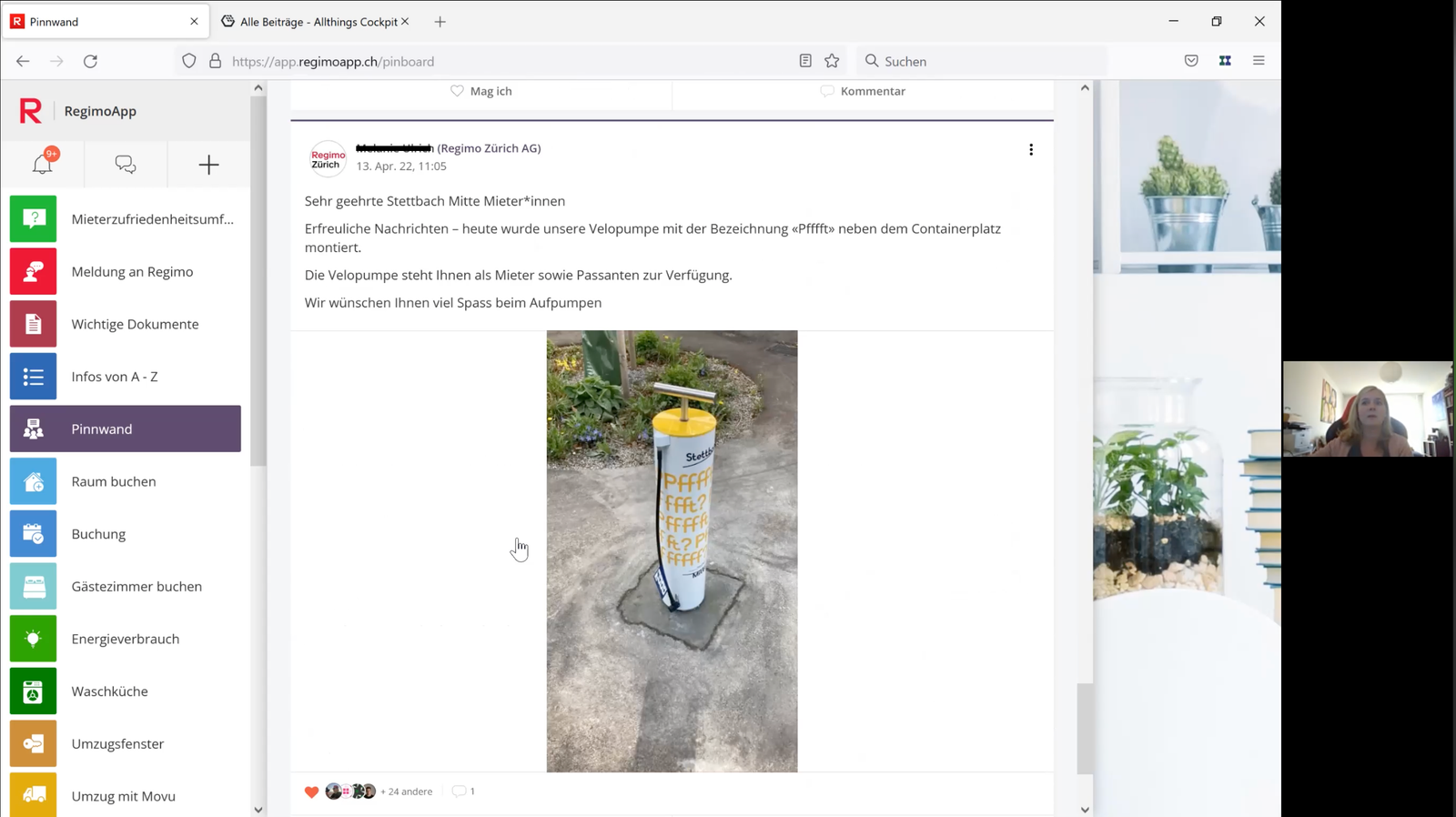The height and width of the screenshot is (817, 1456).
Task: Select Pinnwand in the sidebar menu
Action: tap(126, 429)
